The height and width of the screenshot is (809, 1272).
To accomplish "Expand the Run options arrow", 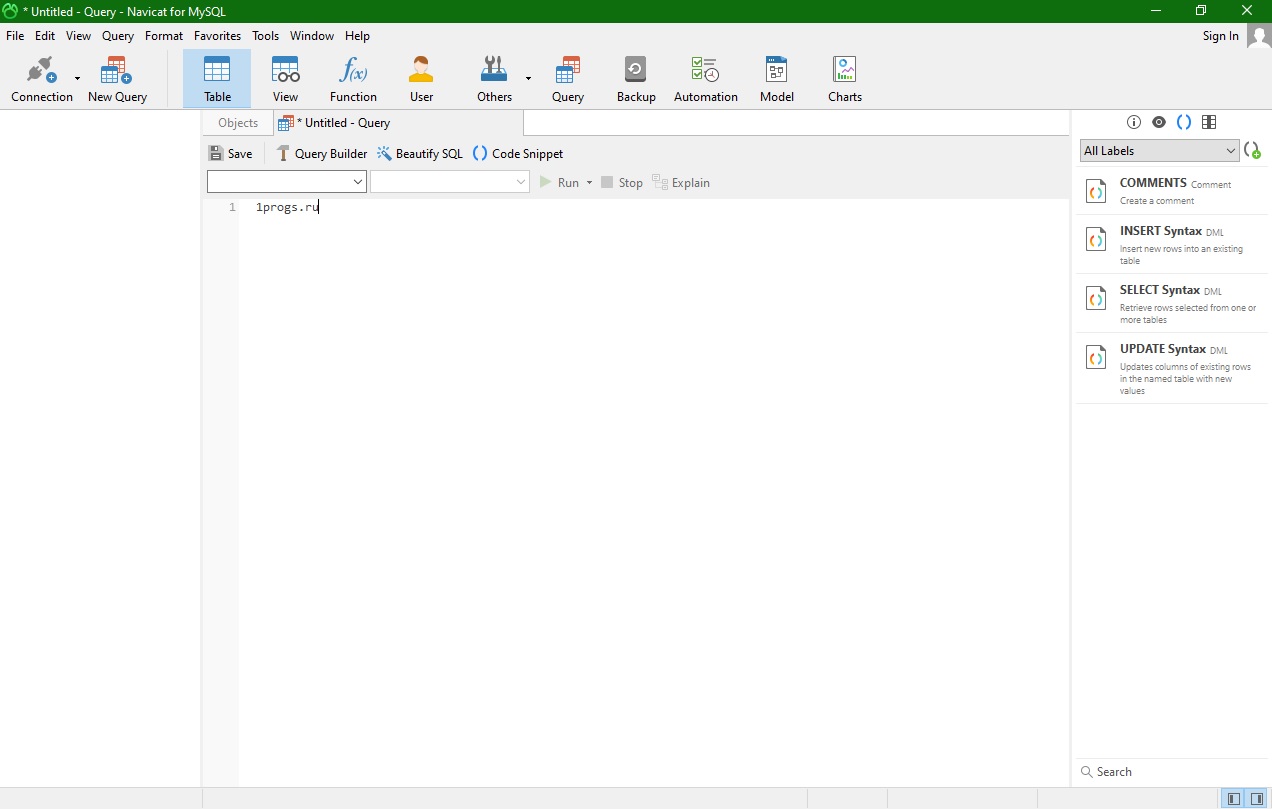I will 589,182.
